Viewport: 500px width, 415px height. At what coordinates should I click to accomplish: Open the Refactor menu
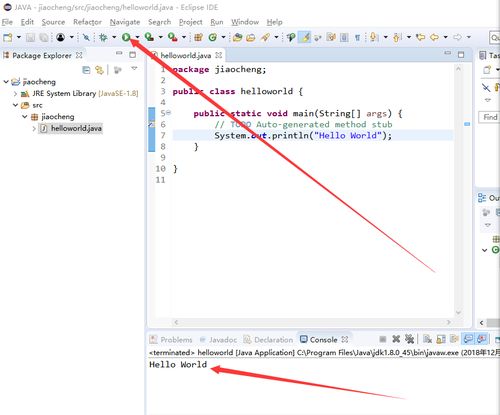pyautogui.click(x=87, y=22)
